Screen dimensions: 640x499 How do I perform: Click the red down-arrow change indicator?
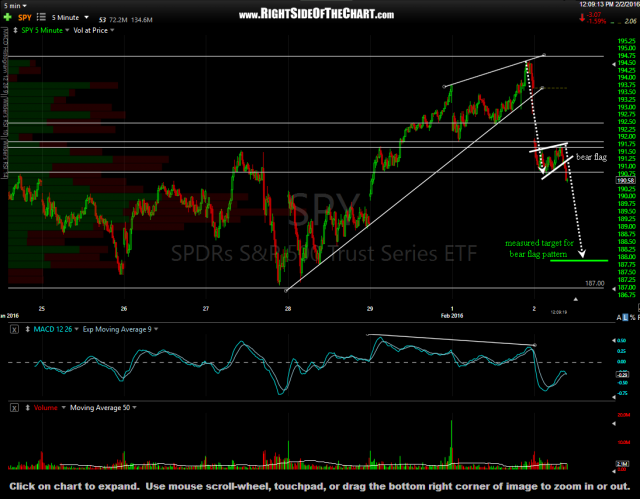(582, 18)
